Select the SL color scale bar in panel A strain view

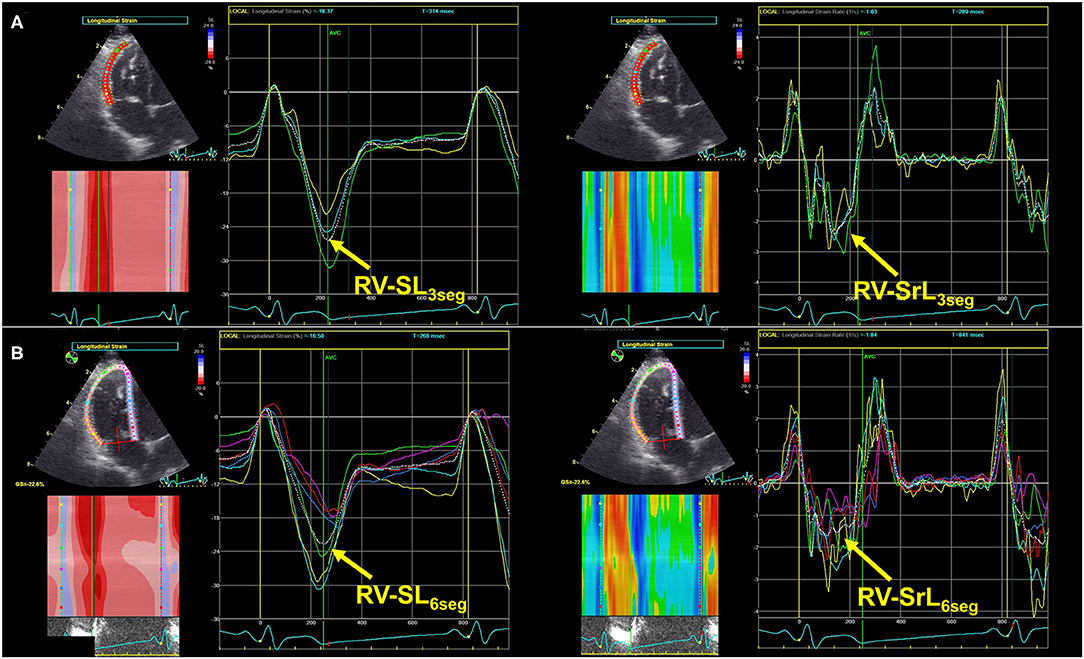point(210,43)
